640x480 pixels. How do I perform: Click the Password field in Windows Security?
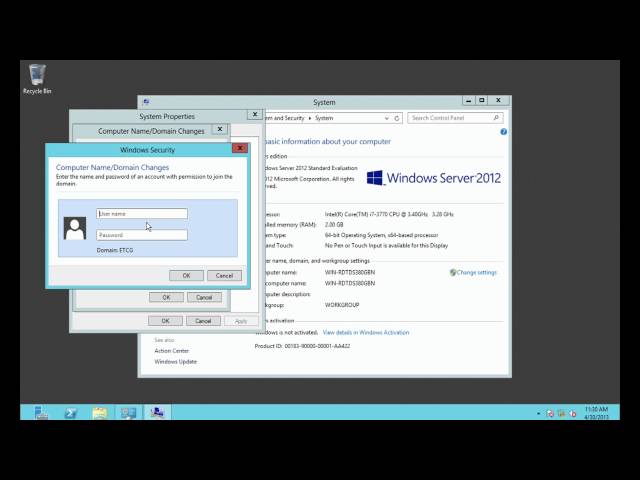pos(142,235)
